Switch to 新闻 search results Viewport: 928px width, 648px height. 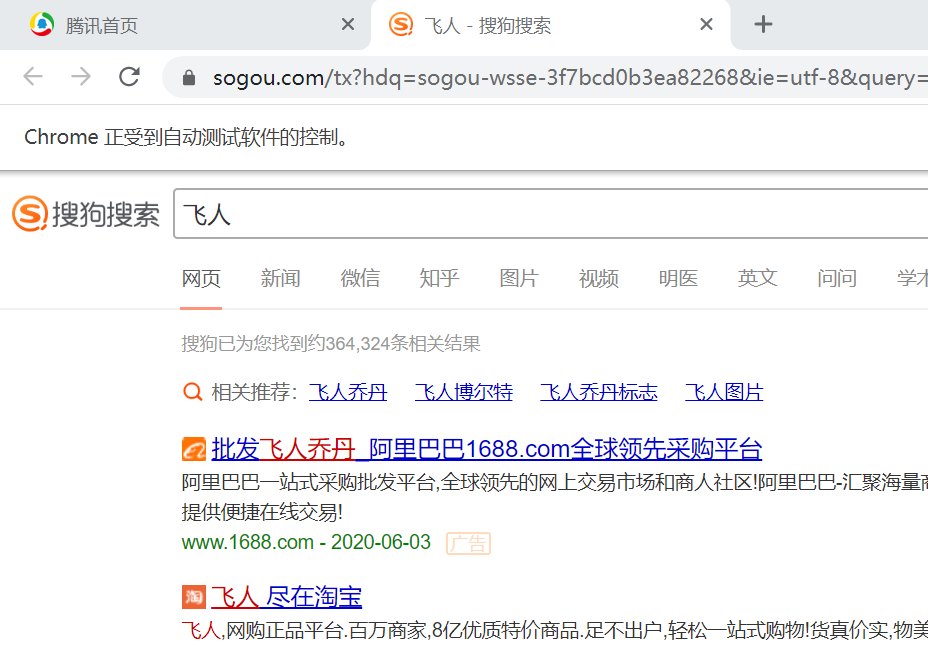click(x=281, y=278)
